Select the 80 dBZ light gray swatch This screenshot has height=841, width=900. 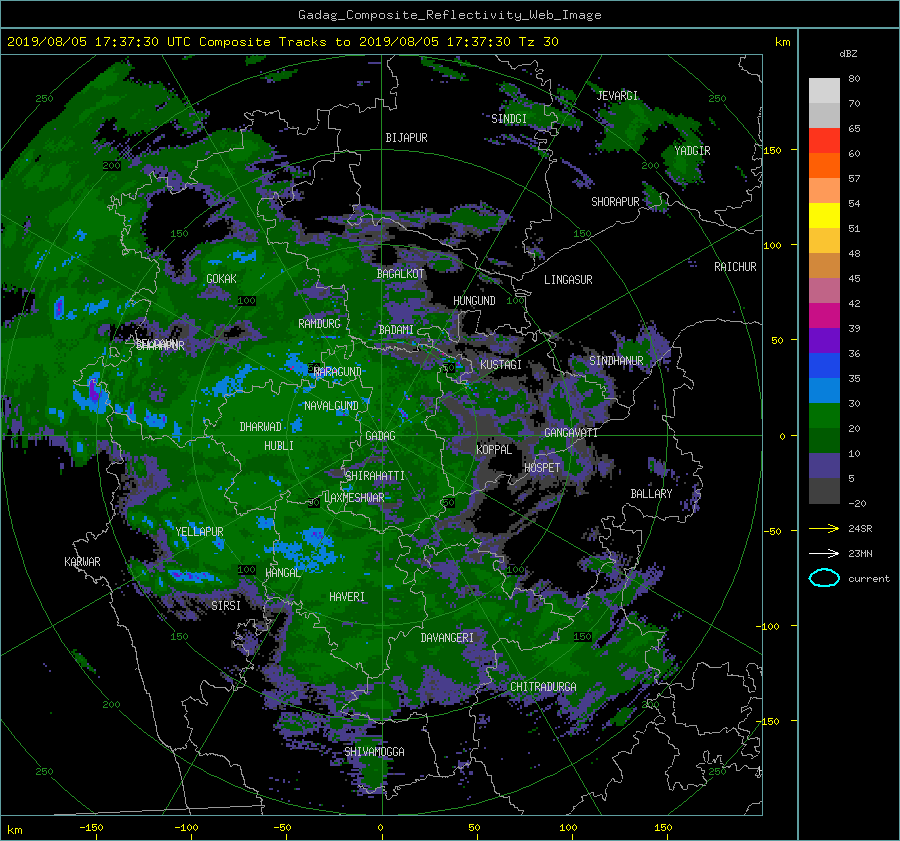[x=824, y=90]
